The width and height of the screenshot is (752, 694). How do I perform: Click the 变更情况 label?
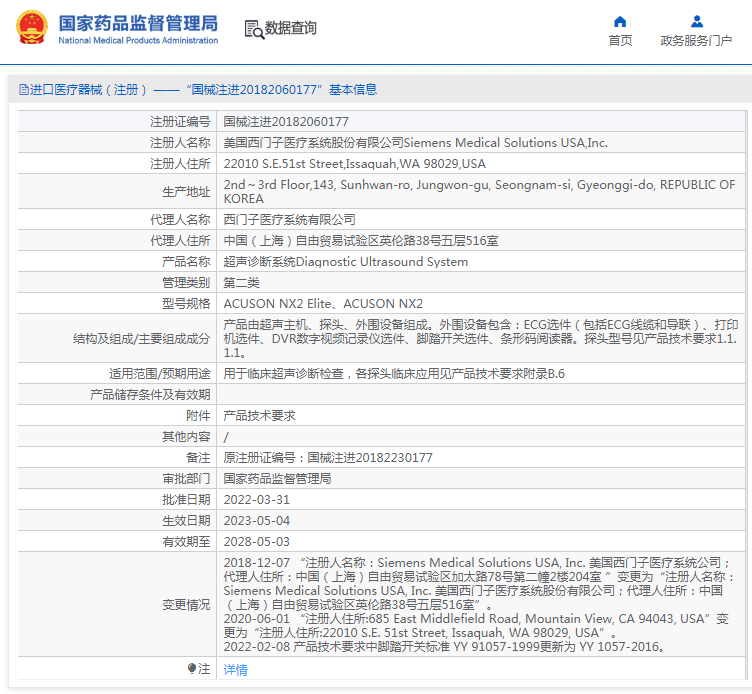(x=186, y=605)
